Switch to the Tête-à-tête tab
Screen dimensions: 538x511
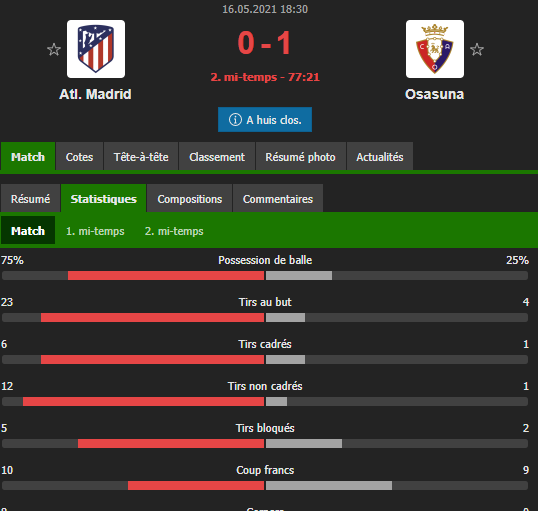[141, 157]
